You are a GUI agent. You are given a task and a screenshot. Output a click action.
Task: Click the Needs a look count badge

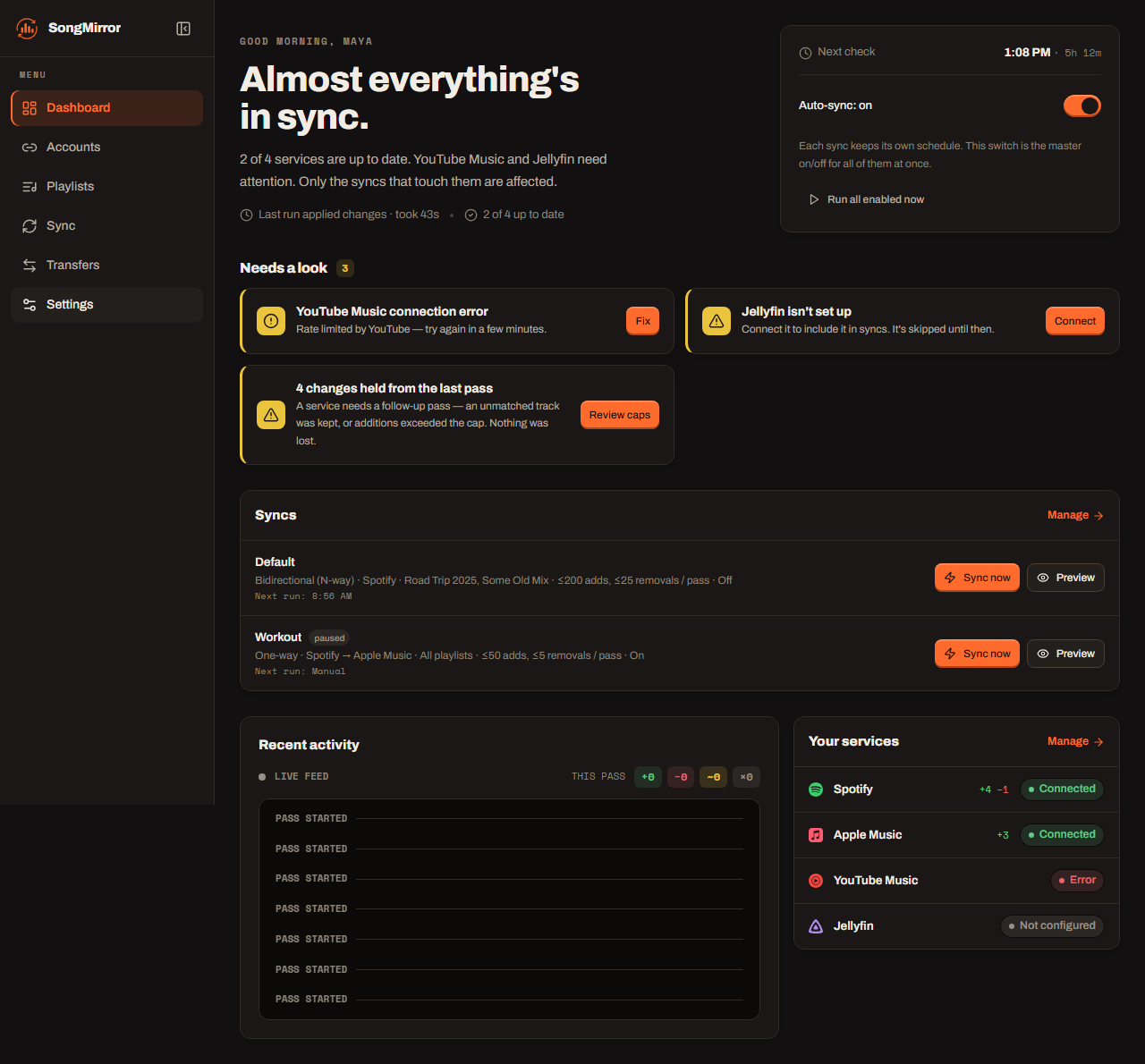point(345,268)
